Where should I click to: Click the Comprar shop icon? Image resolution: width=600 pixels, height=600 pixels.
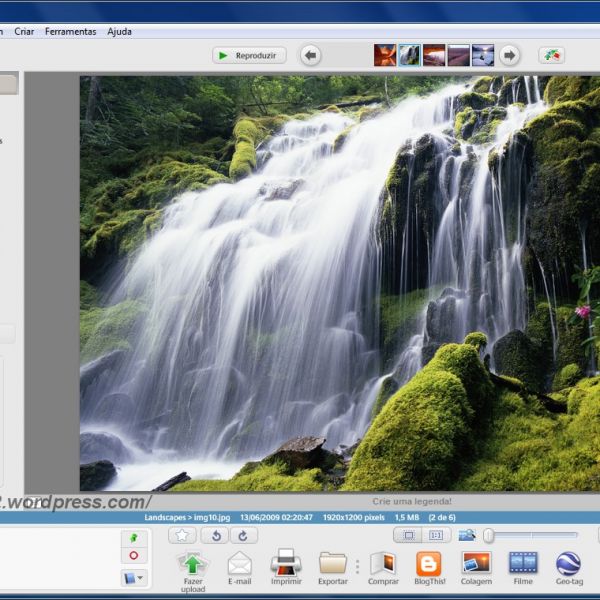pyautogui.click(x=382, y=564)
